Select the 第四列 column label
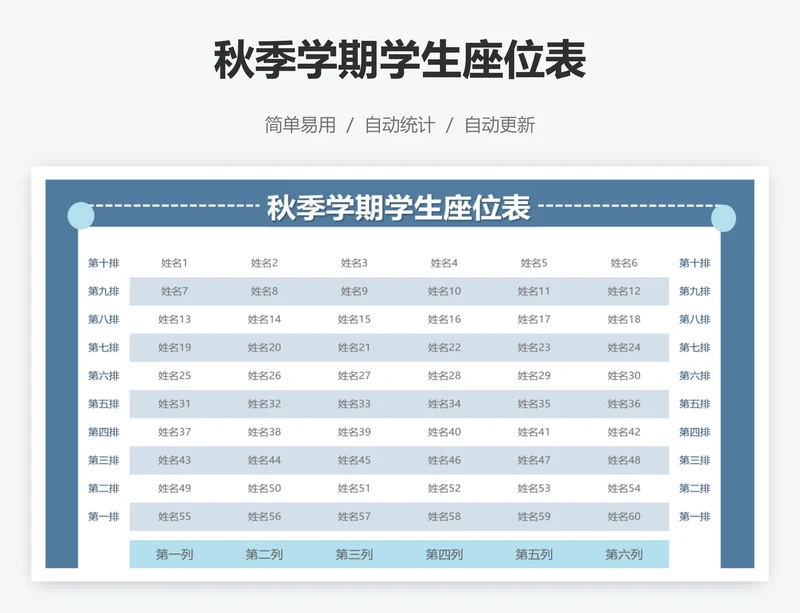The width and height of the screenshot is (800, 613). click(444, 554)
